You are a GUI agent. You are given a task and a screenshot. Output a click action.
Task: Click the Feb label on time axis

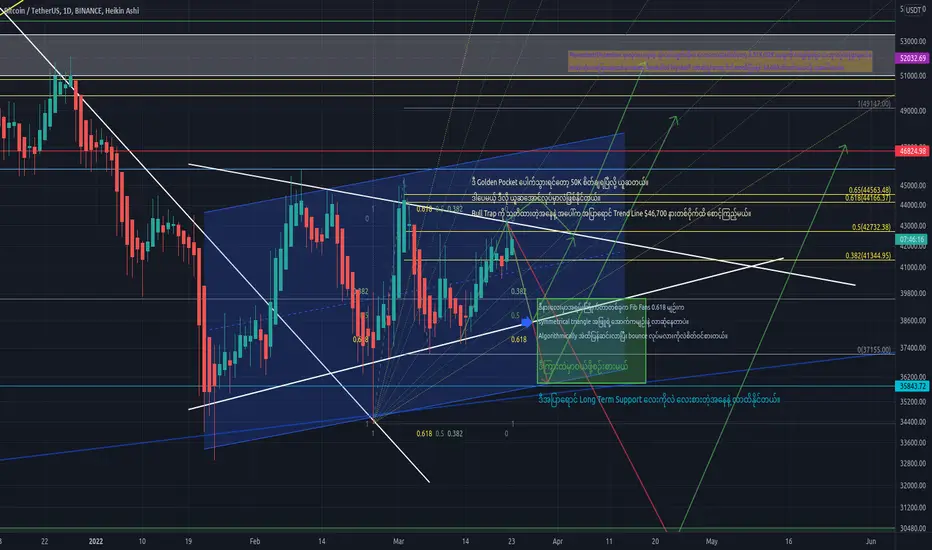tap(255, 542)
